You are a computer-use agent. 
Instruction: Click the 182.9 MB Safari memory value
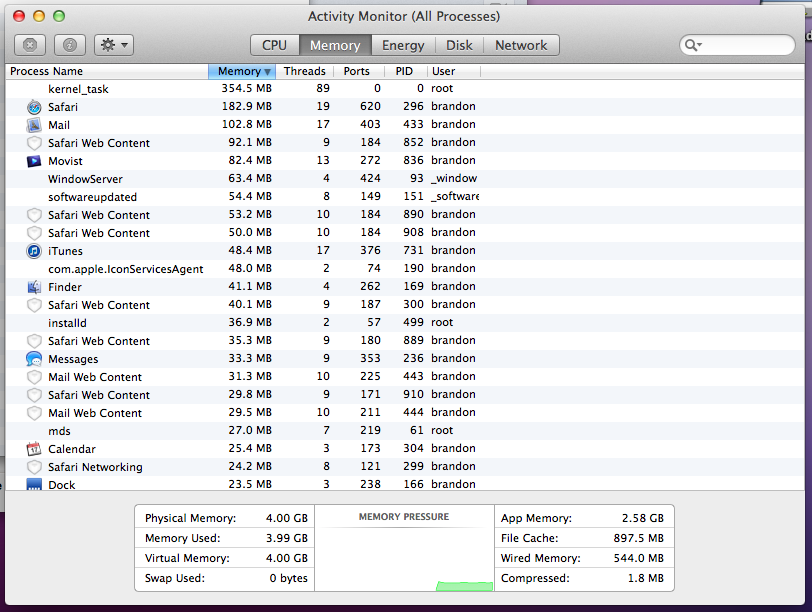[246, 106]
